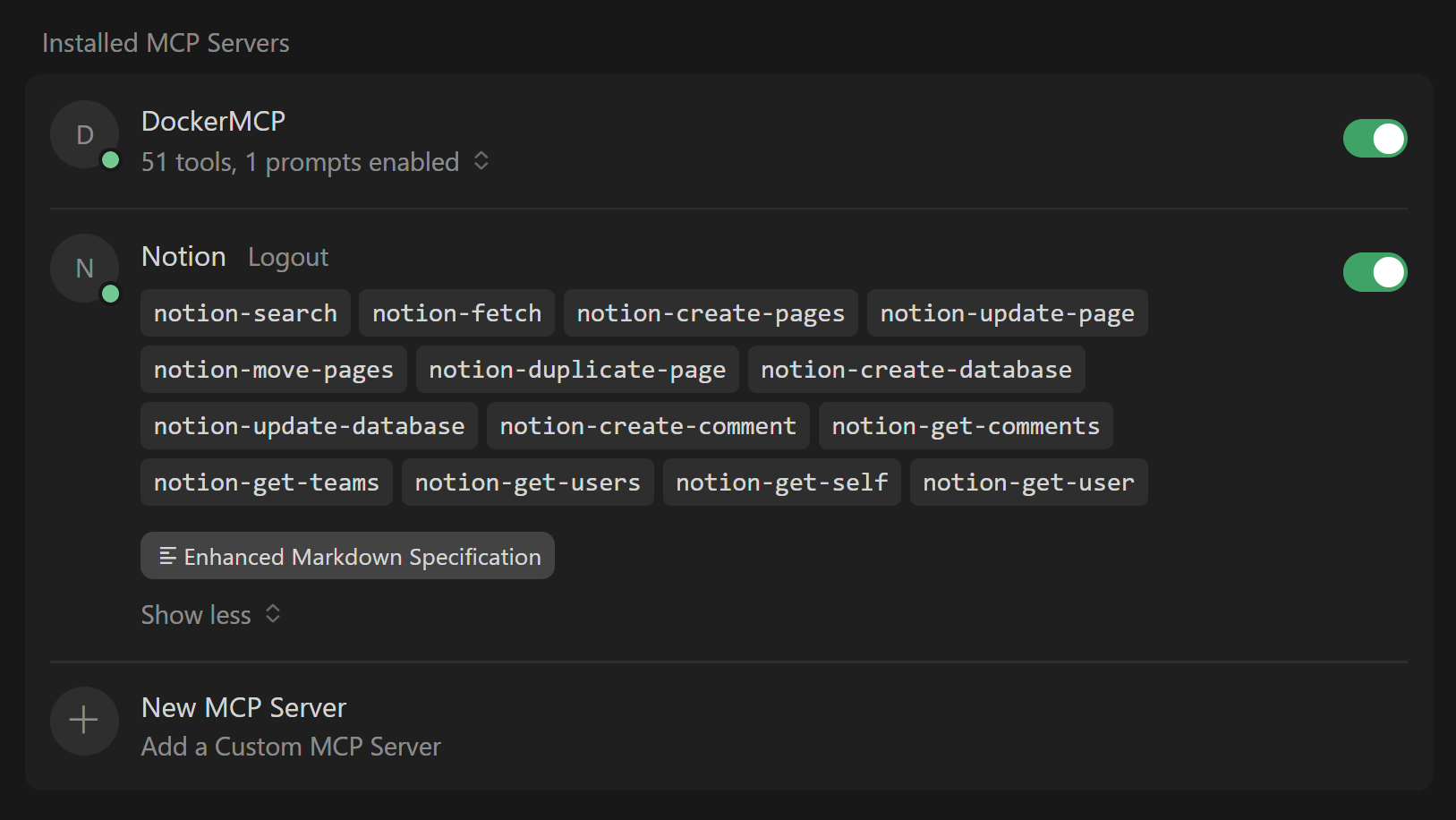Click the DockerMCP server name
This screenshot has width=1456, height=820.
tap(213, 121)
